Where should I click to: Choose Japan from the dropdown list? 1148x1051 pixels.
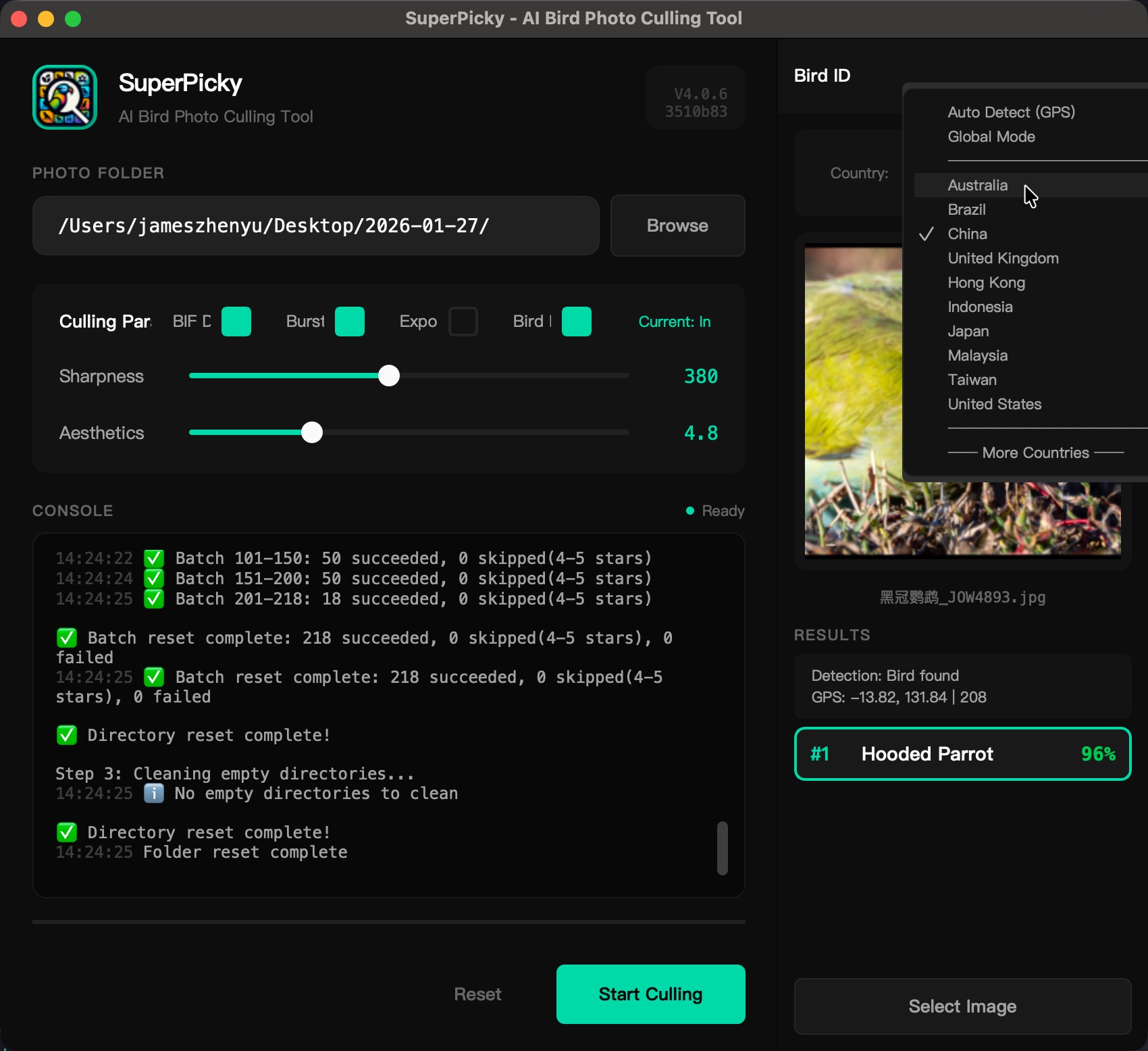pos(968,331)
